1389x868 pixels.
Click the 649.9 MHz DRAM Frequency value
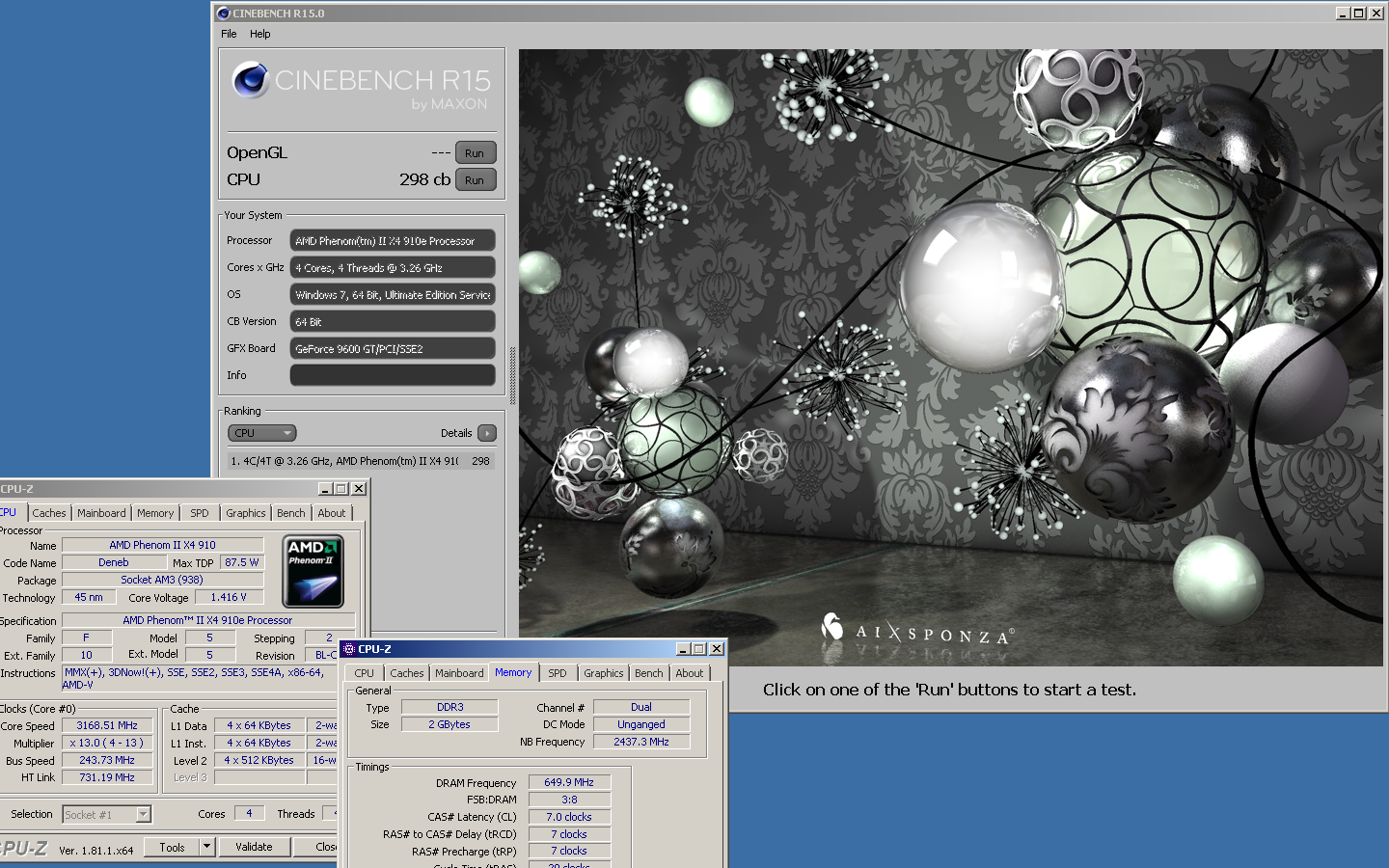click(569, 782)
